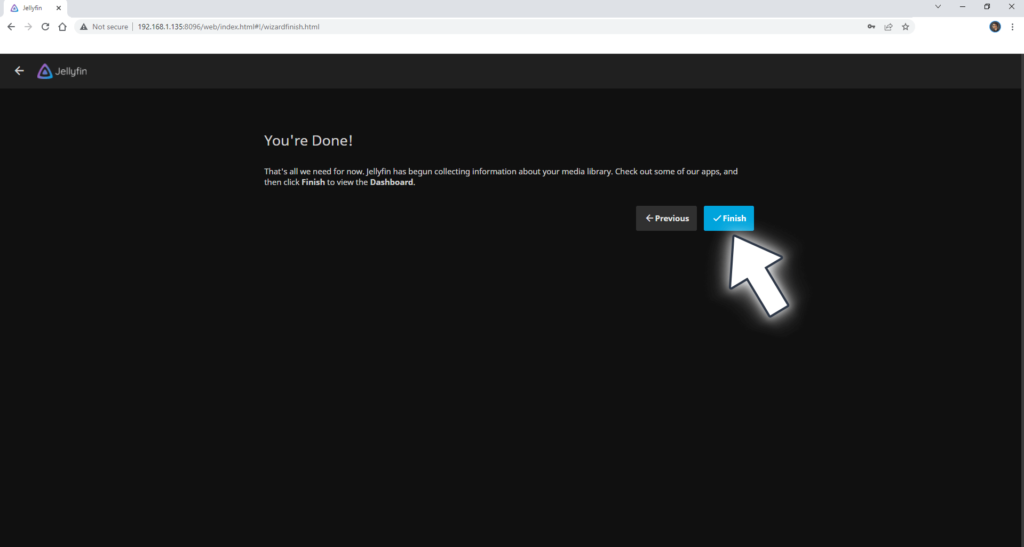
Task: Click the Not secure warning indicator
Action: point(105,27)
